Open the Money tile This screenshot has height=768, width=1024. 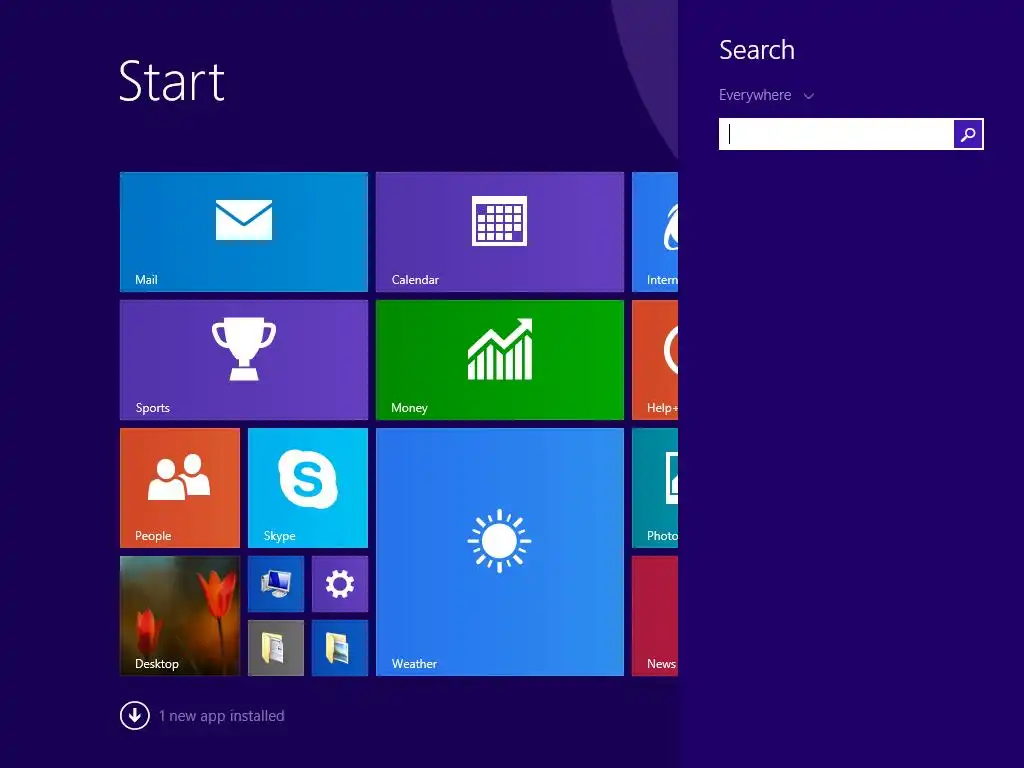point(500,360)
